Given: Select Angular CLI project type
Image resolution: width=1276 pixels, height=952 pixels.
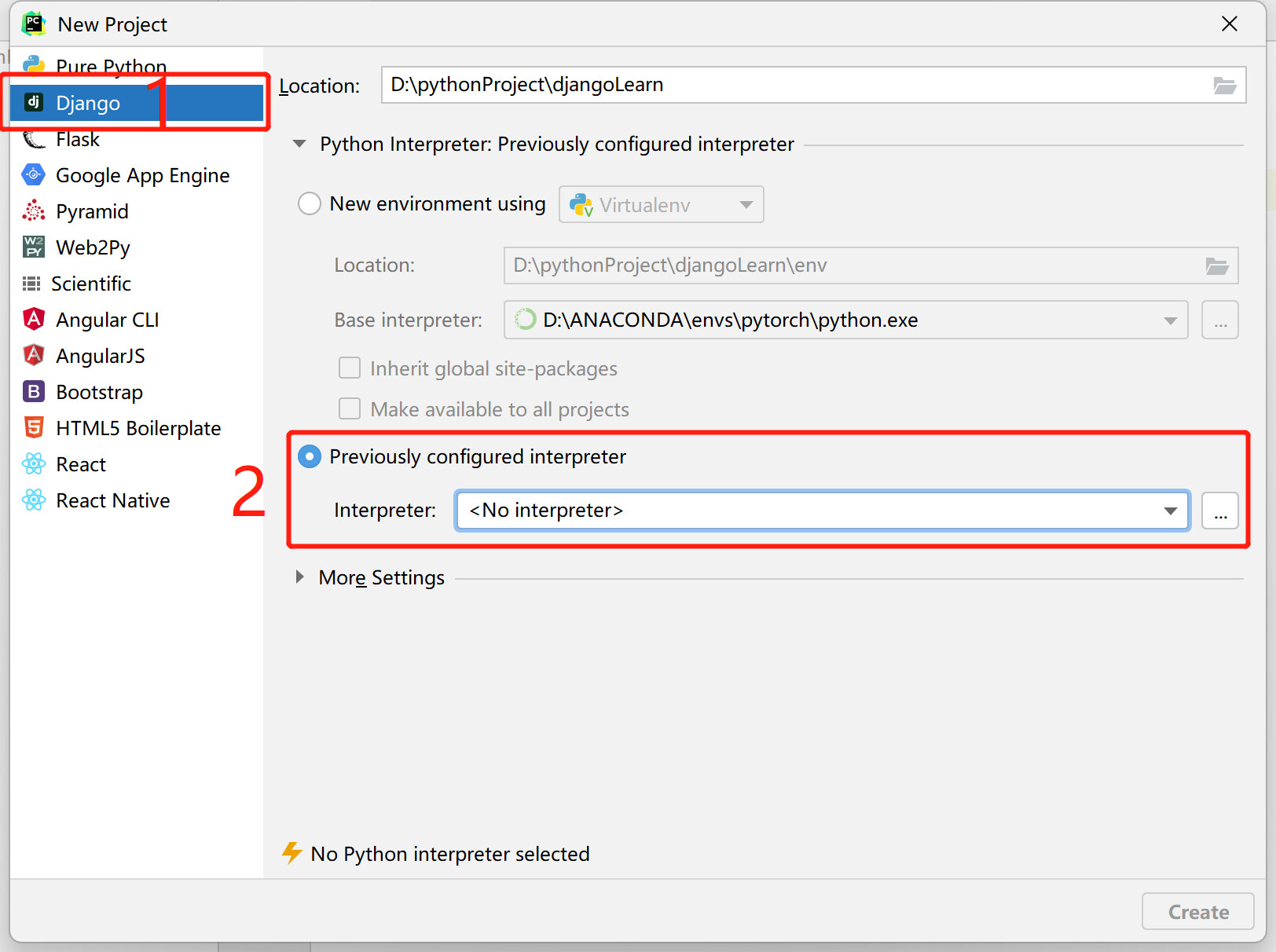Looking at the screenshot, I should click(137, 319).
